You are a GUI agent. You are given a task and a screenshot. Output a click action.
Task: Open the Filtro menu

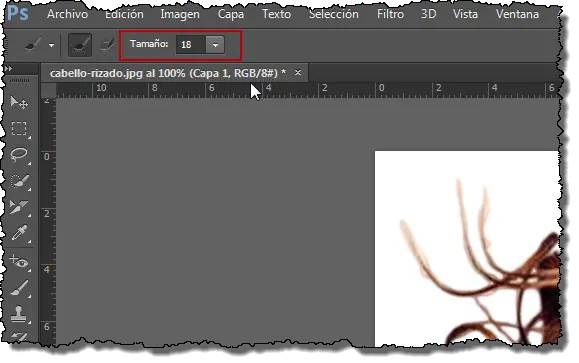tap(390, 14)
